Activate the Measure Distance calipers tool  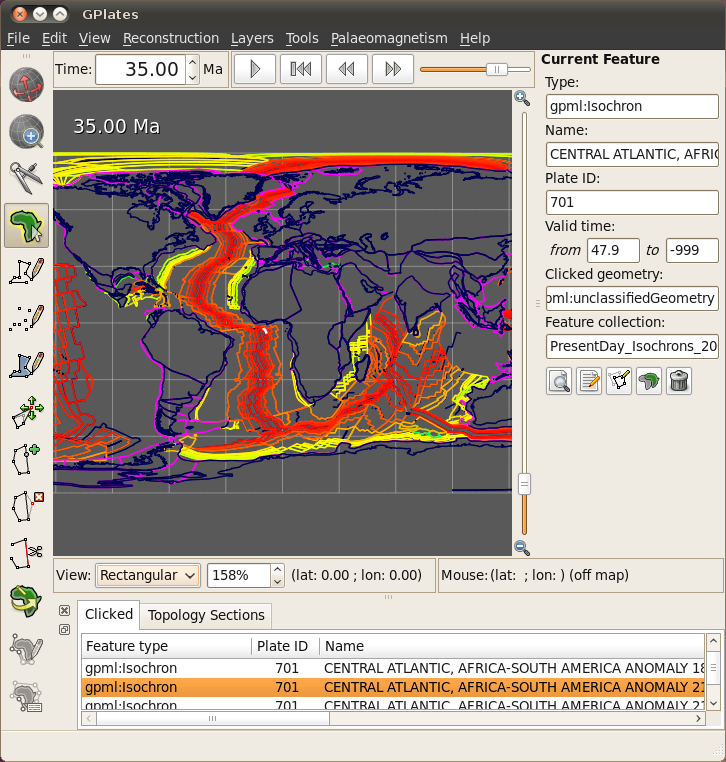[x=26, y=178]
